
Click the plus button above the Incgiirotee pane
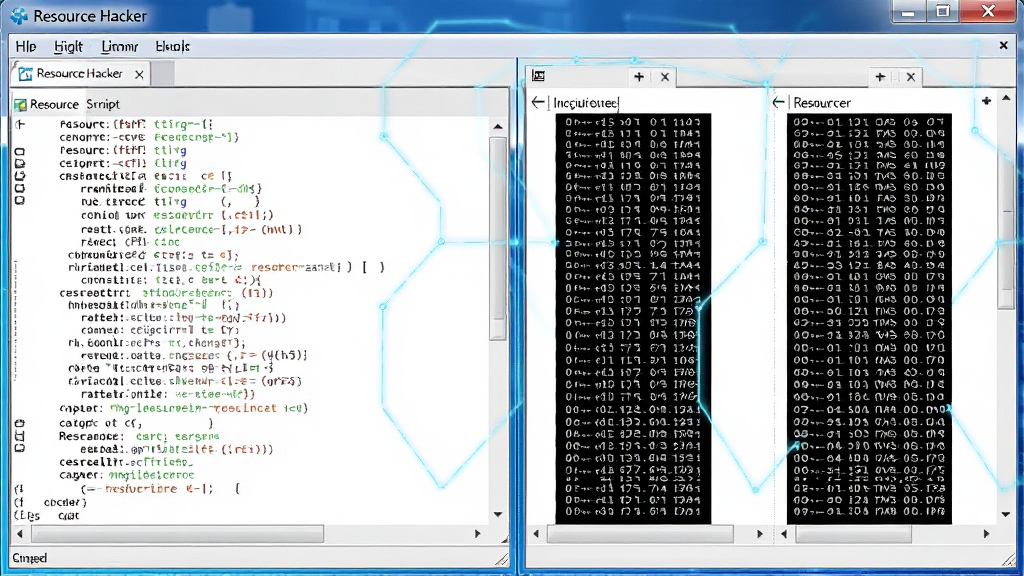[x=639, y=77]
